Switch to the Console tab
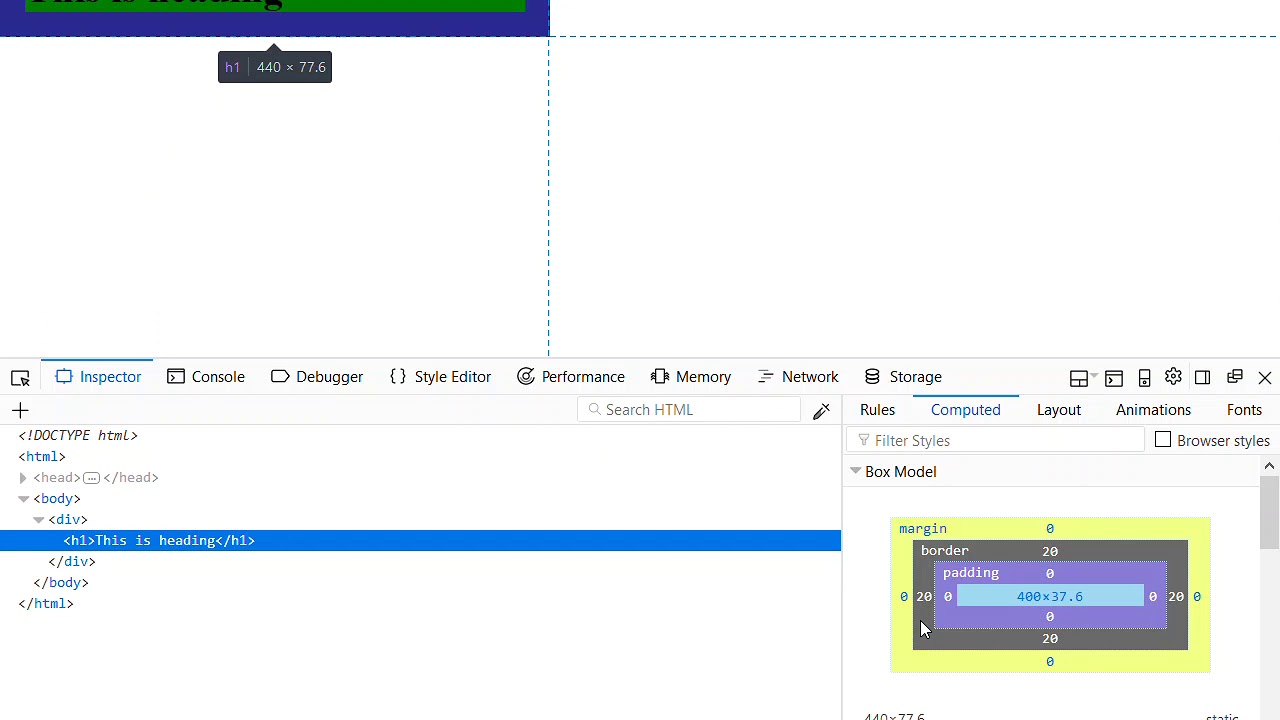The height and width of the screenshot is (720, 1280). tap(206, 377)
